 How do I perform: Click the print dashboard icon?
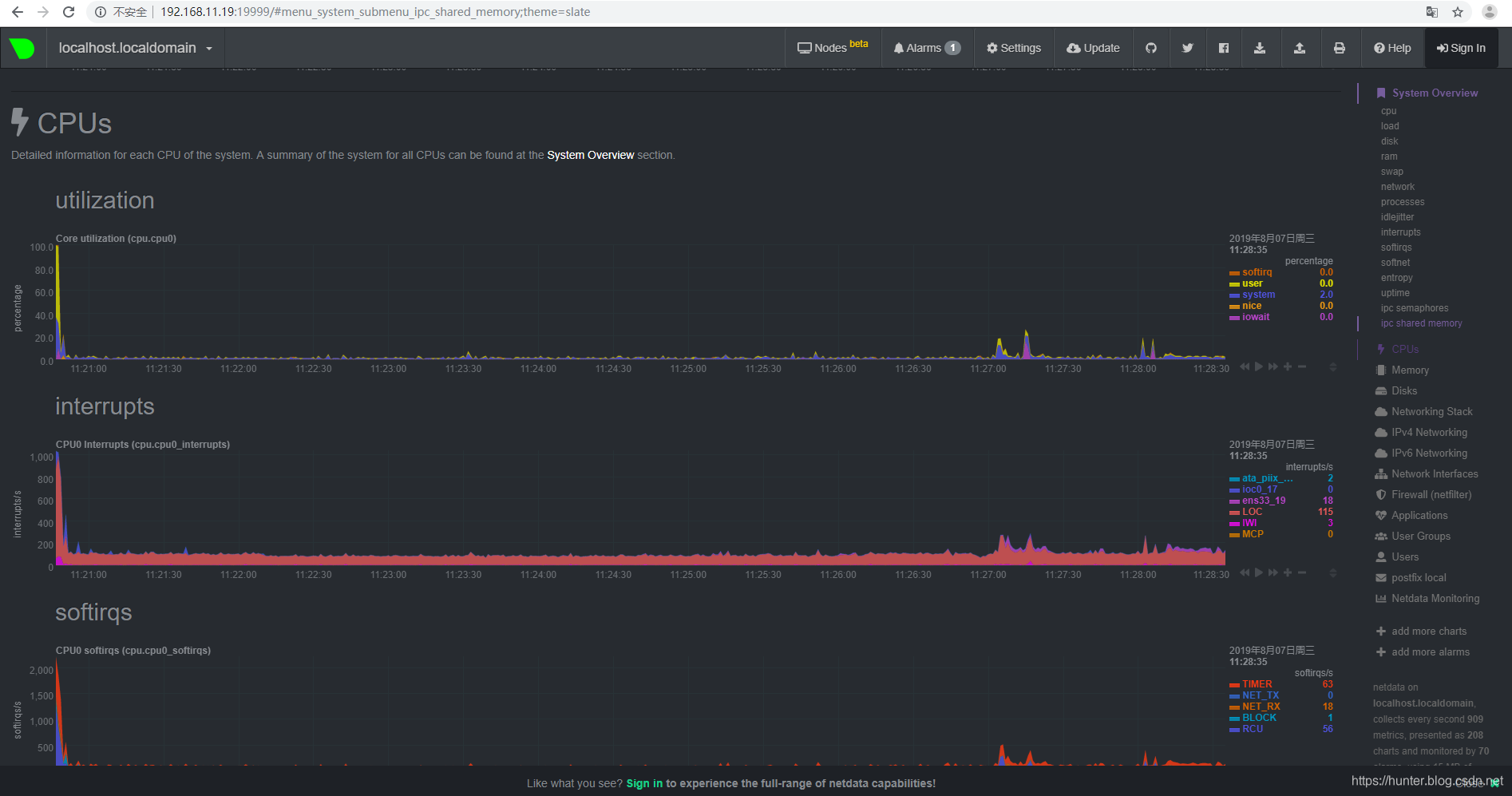[x=1340, y=48]
